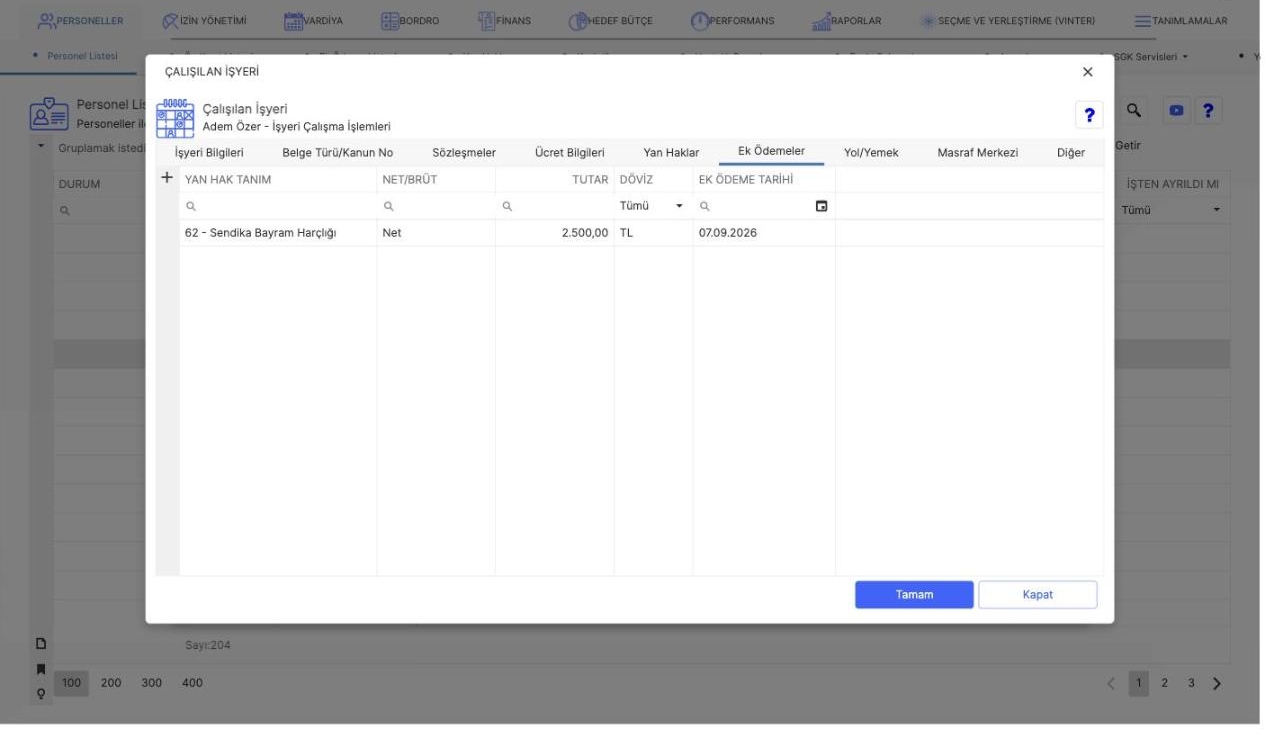Switch to the İşyeri Bilgileri tab
This screenshot has height=735, width=1272.
pos(209,153)
